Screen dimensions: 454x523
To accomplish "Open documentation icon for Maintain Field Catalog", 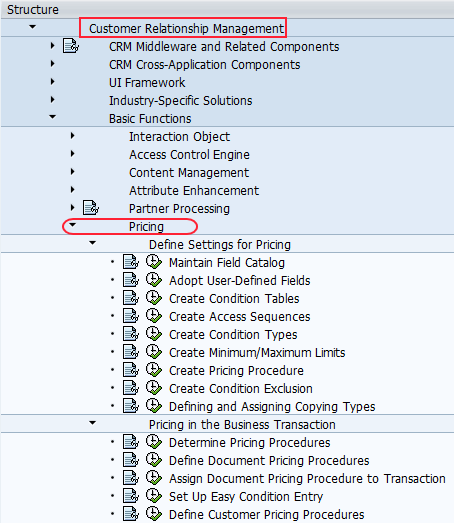I will (x=131, y=262).
